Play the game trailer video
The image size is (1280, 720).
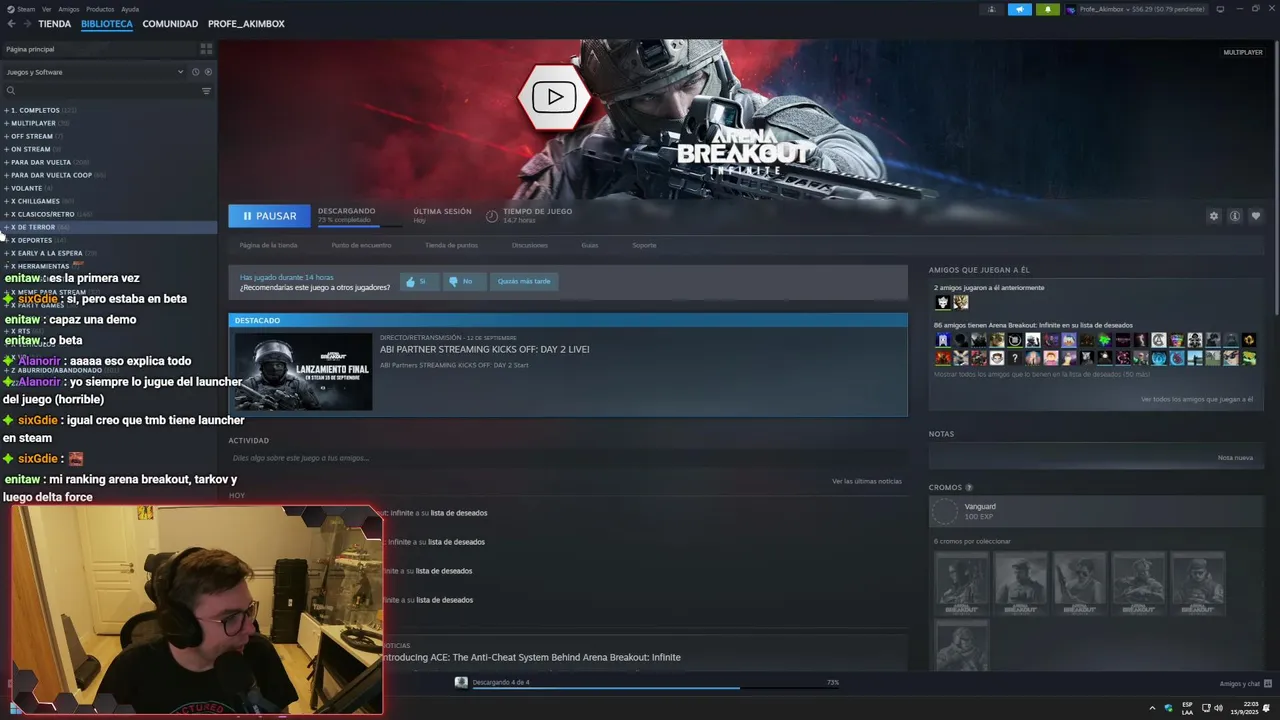554,97
